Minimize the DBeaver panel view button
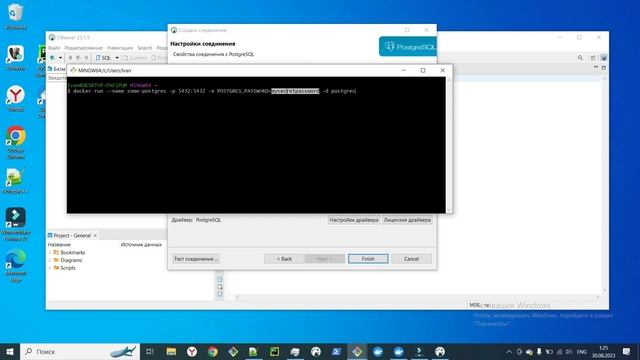 (596, 67)
